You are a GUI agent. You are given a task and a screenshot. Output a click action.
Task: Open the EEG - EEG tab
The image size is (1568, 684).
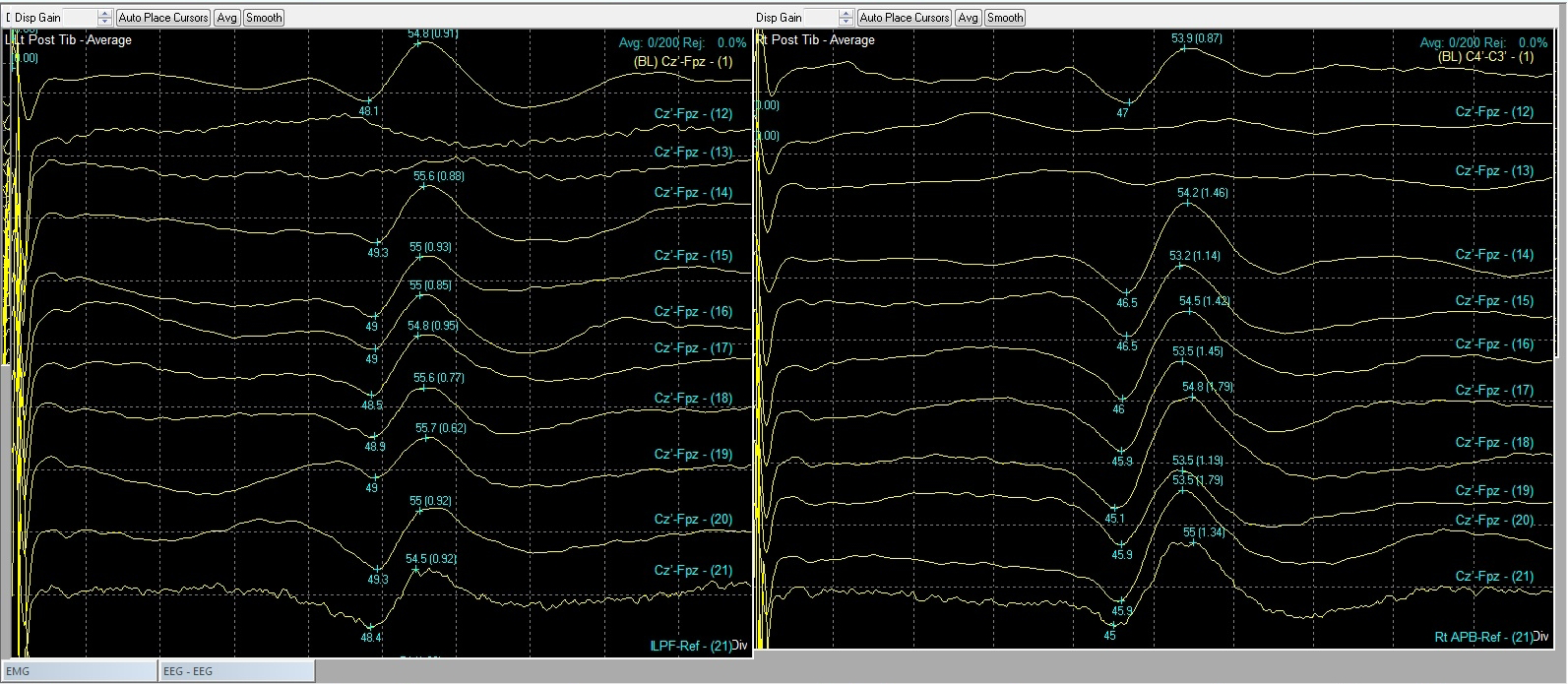tap(236, 671)
